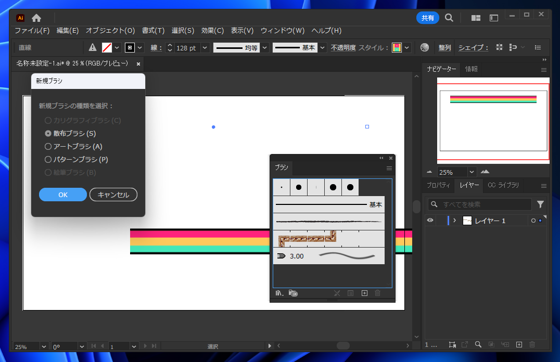Toggle visibility eye of レイヤー 1
The width and height of the screenshot is (560, 362).
(430, 220)
